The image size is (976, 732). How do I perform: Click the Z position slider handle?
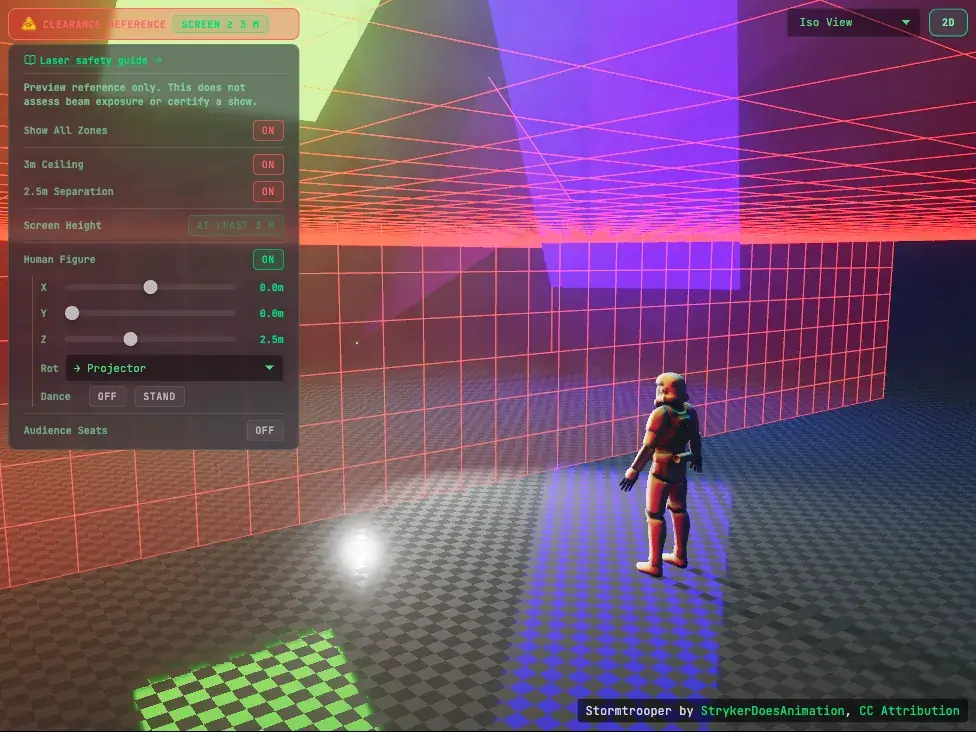(130, 339)
